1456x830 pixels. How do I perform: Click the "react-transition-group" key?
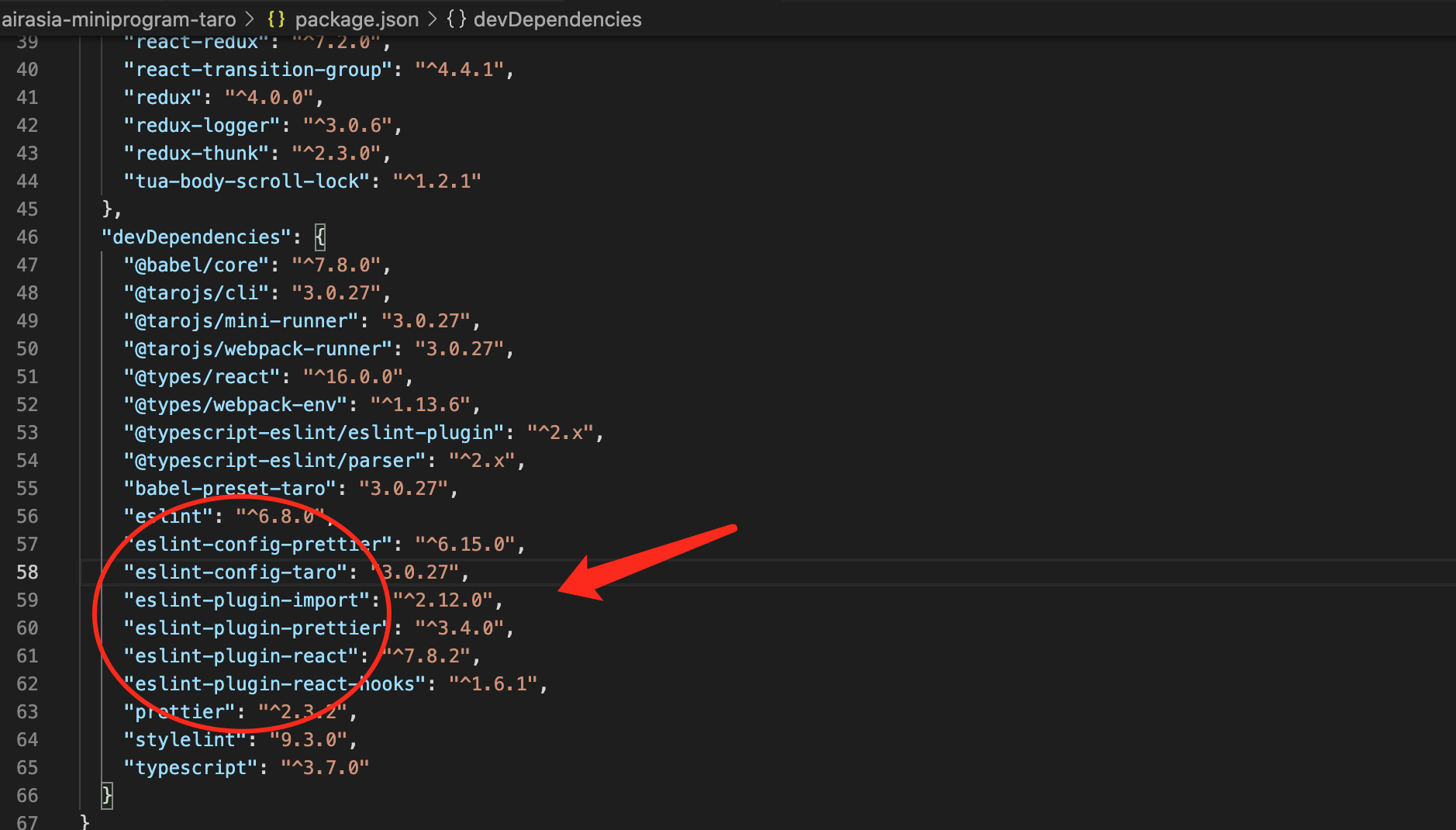point(258,70)
